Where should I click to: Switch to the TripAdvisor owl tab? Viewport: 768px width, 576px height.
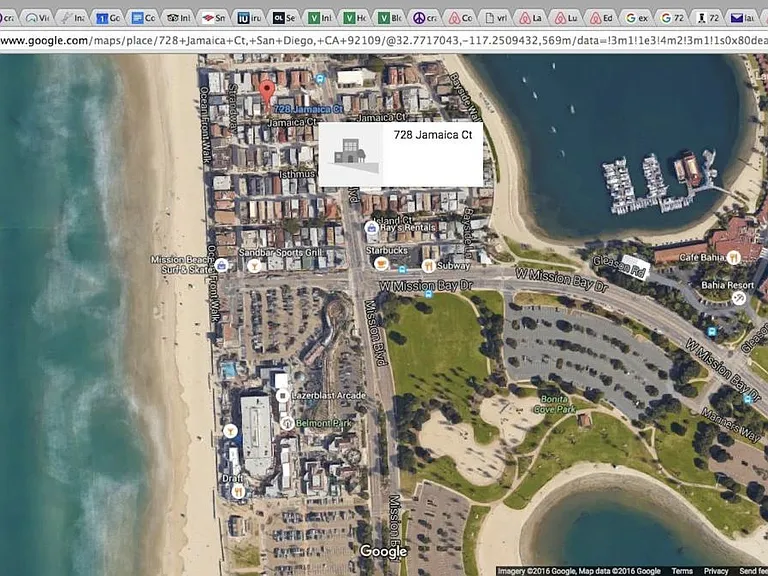pyautogui.click(x=179, y=18)
